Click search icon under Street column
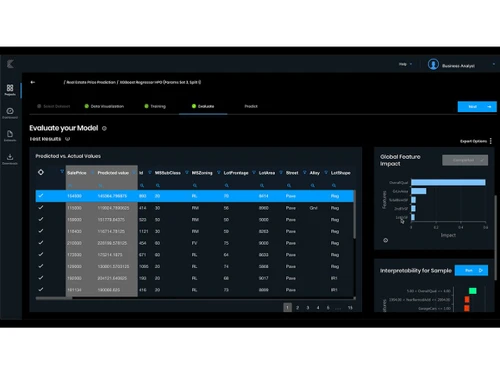 click(289, 185)
